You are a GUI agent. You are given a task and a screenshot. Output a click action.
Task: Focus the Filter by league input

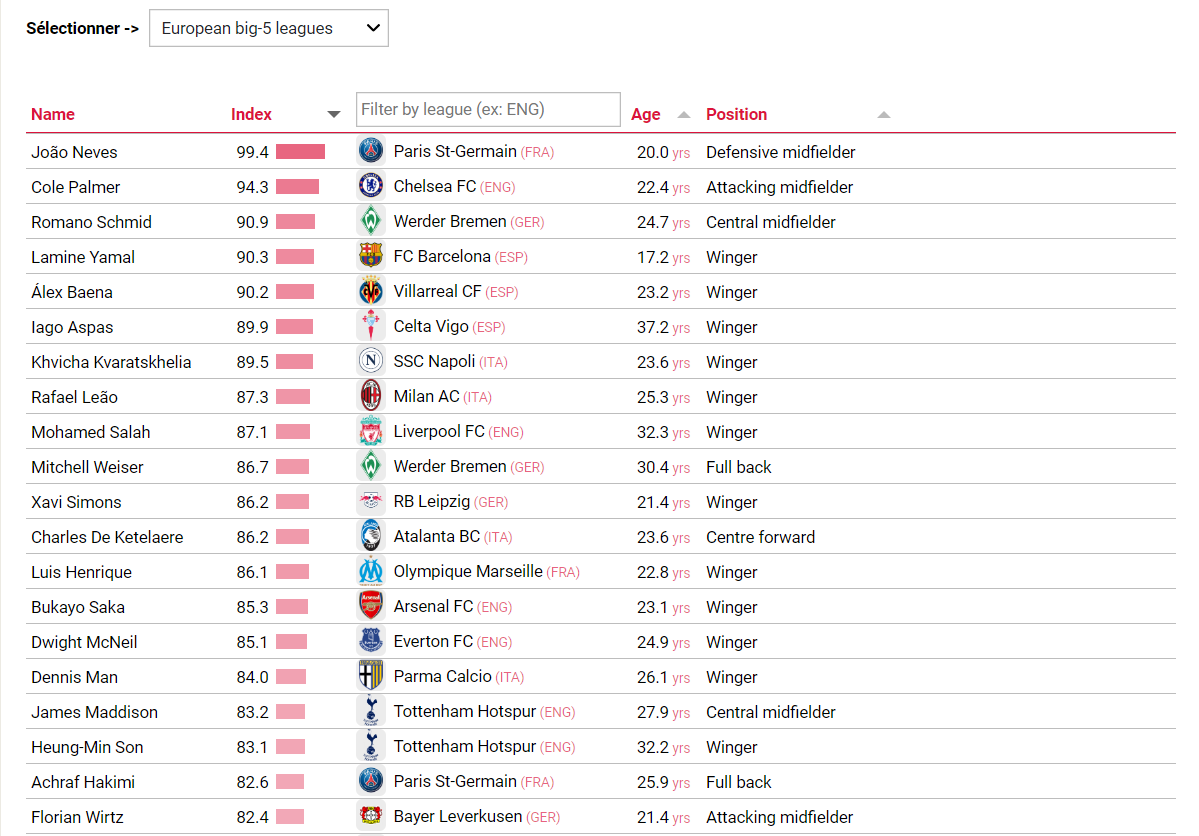488,109
